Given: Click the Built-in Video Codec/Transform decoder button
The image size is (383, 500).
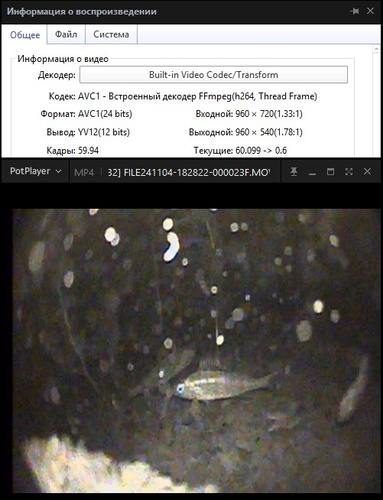Looking at the screenshot, I should coord(214,75).
